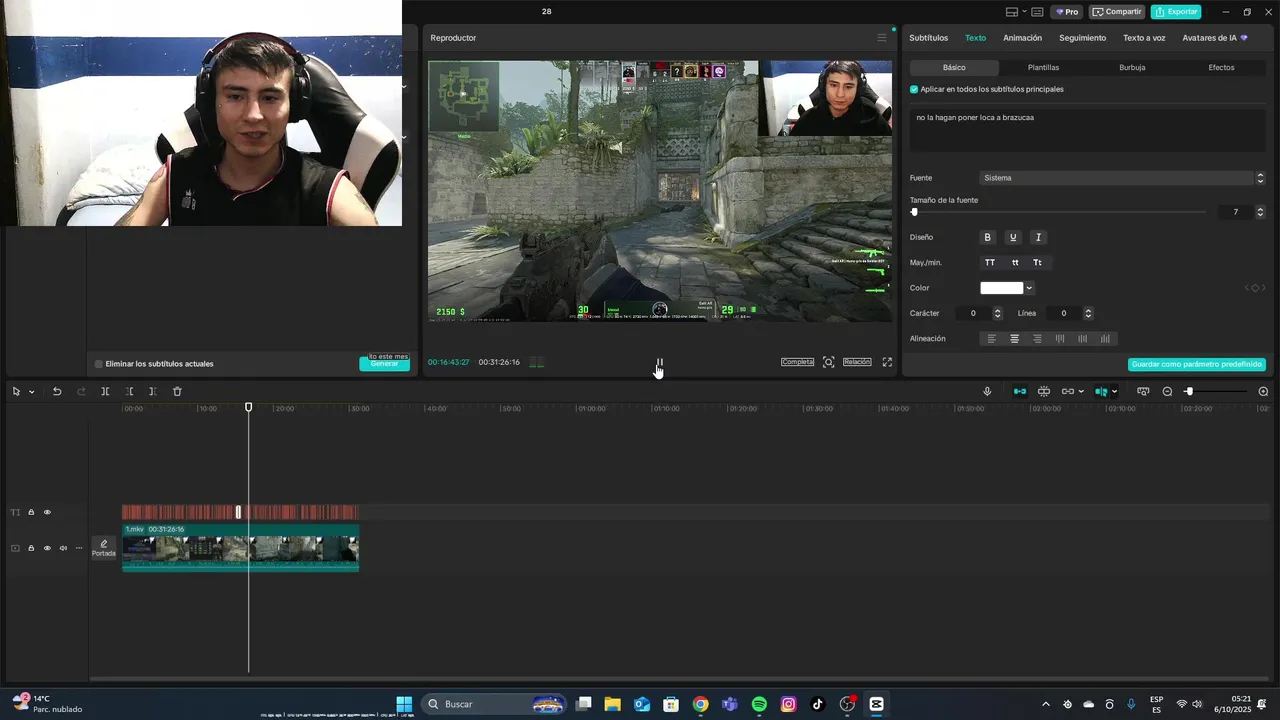Click the Portada cover button

pyautogui.click(x=104, y=548)
